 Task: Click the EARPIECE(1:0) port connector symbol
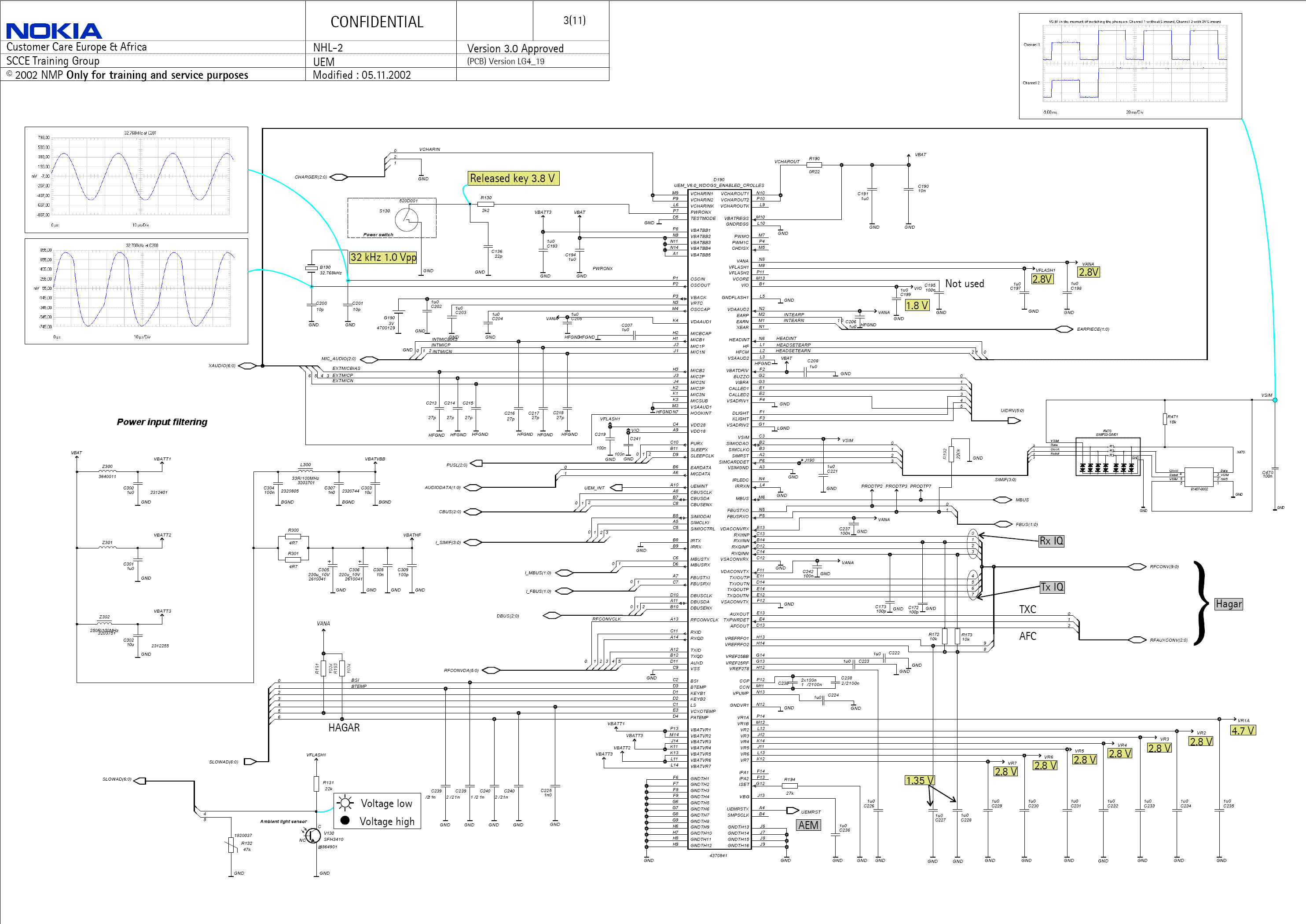[x=1064, y=329]
